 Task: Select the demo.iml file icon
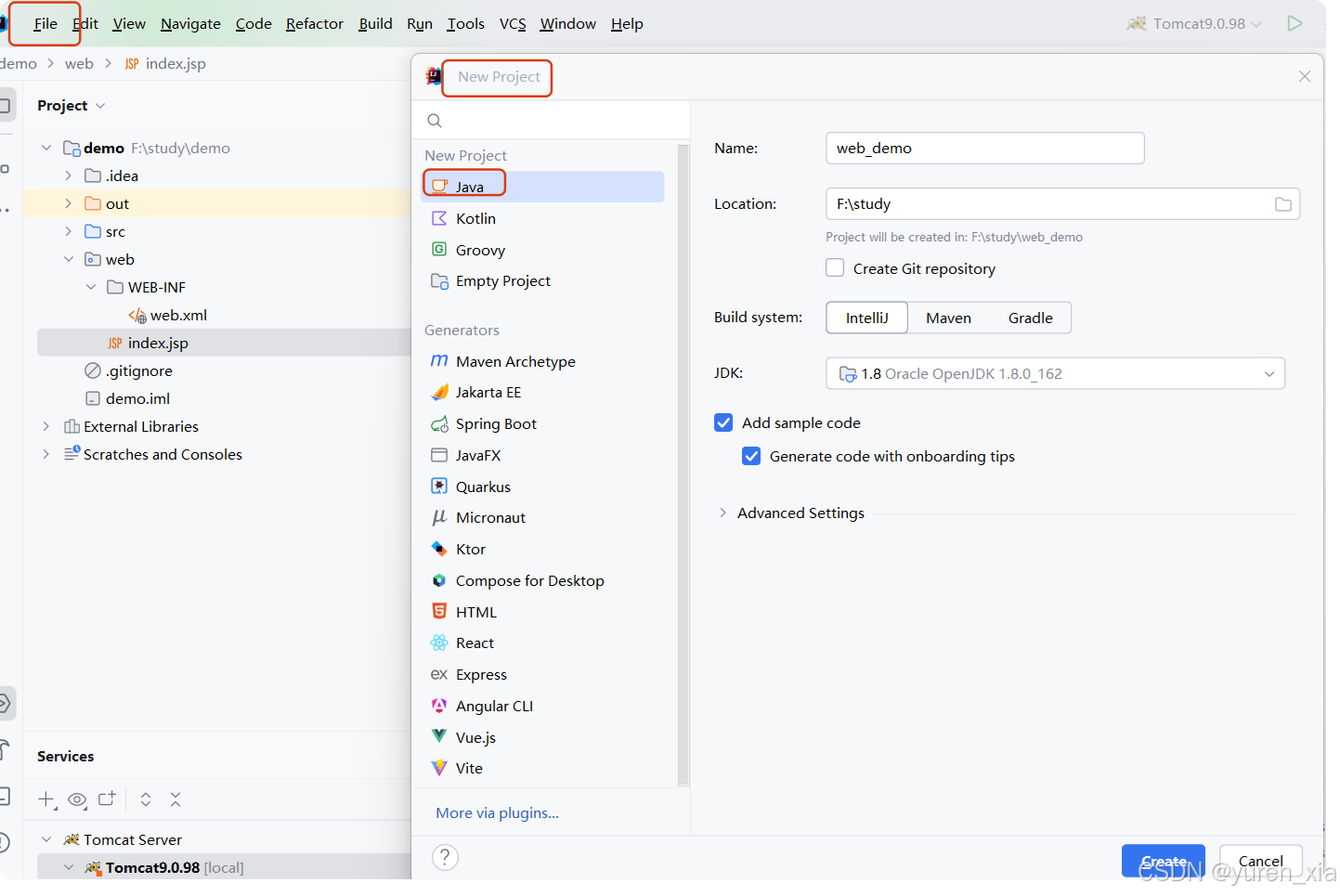point(93,398)
